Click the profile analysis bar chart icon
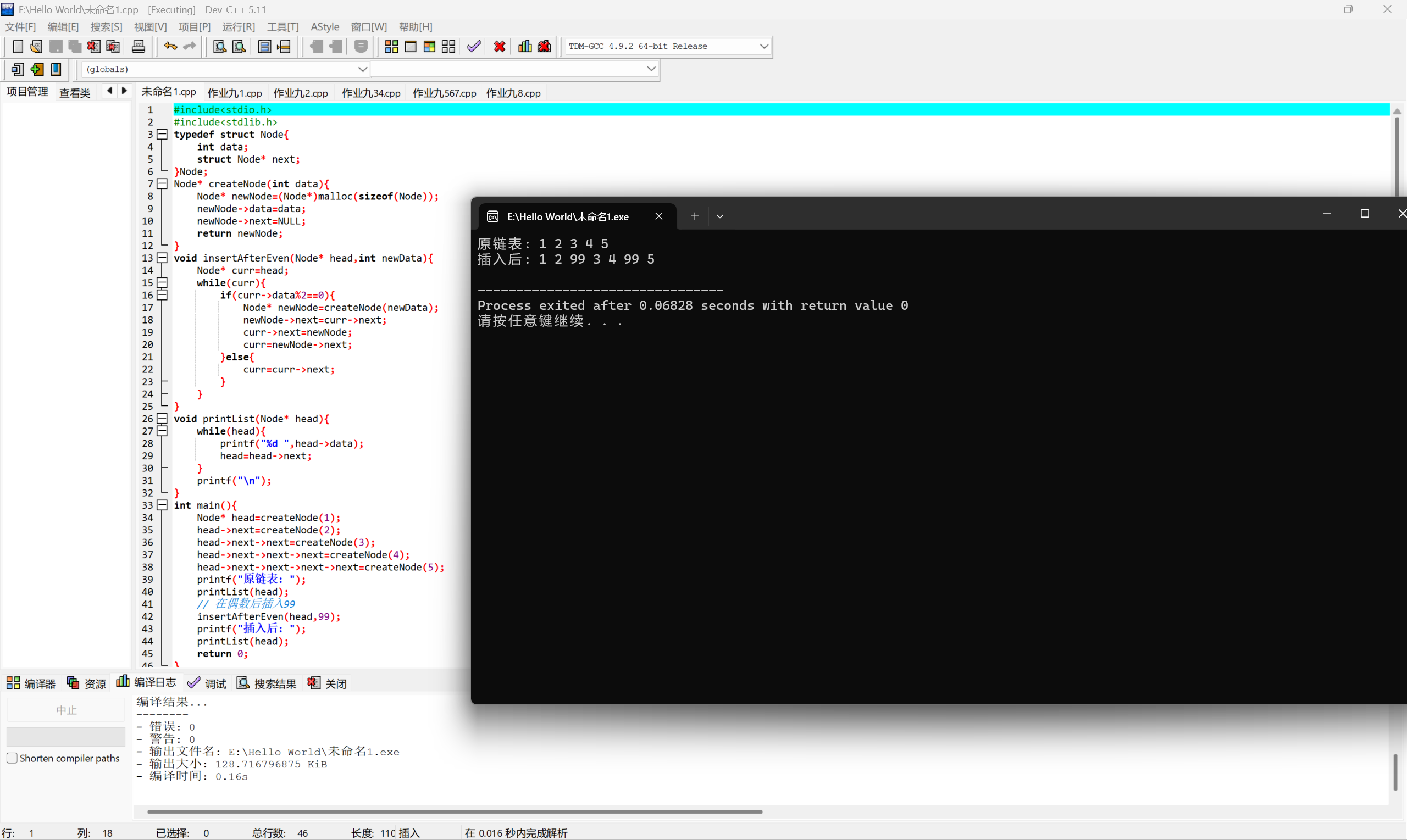Viewport: 1407px width, 840px height. [524, 46]
